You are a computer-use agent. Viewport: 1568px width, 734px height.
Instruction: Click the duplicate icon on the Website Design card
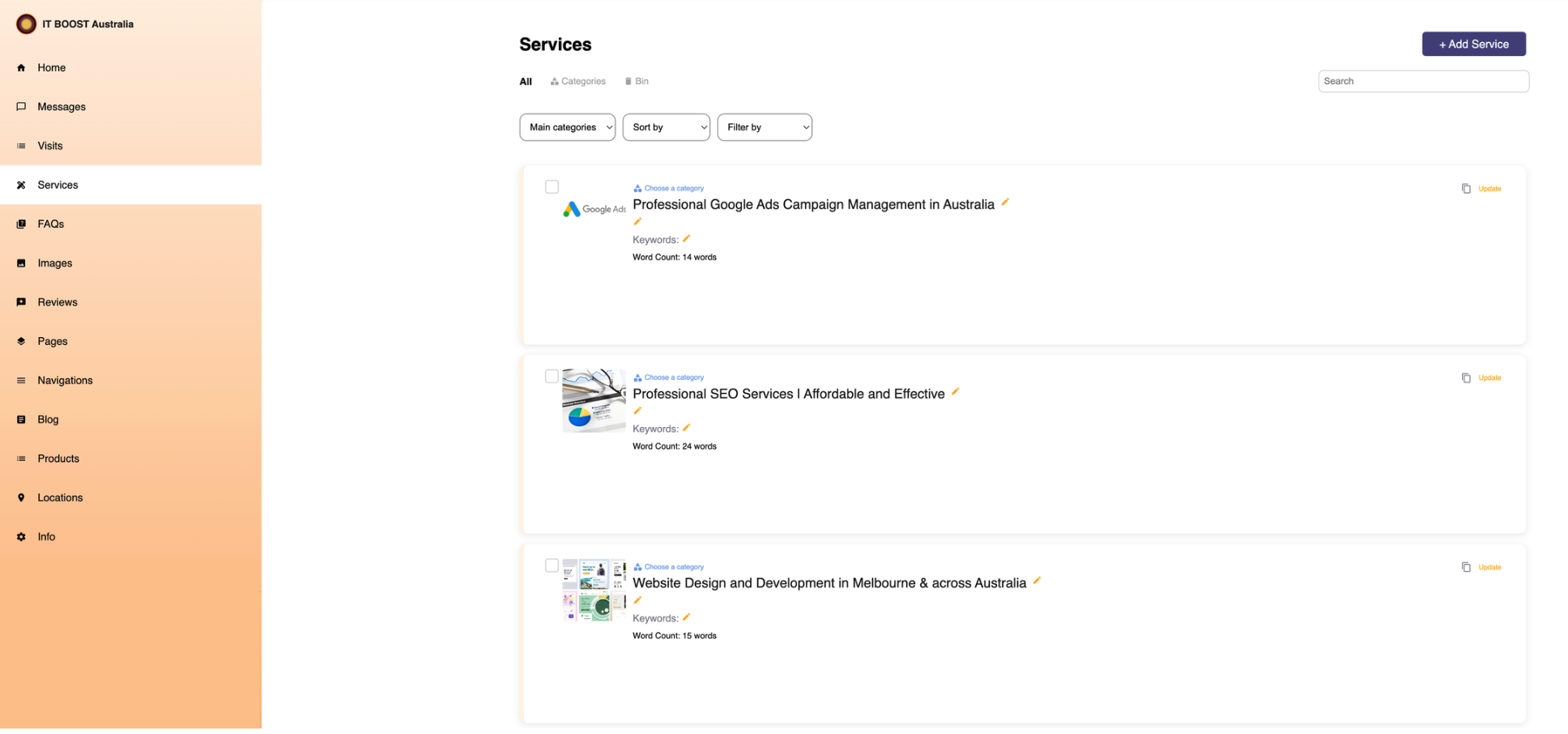[x=1466, y=567]
